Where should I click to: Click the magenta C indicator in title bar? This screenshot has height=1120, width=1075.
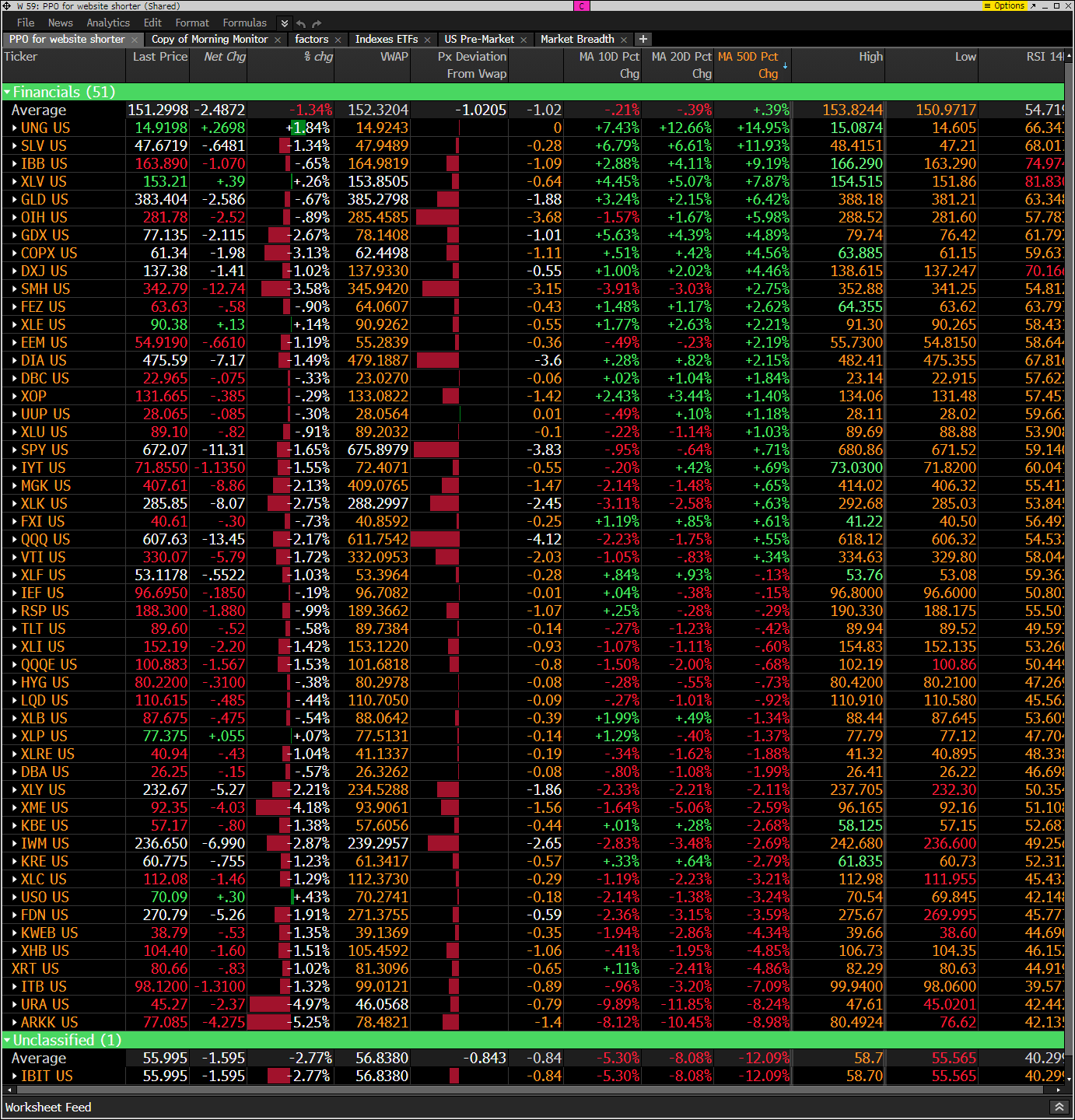point(582,5)
